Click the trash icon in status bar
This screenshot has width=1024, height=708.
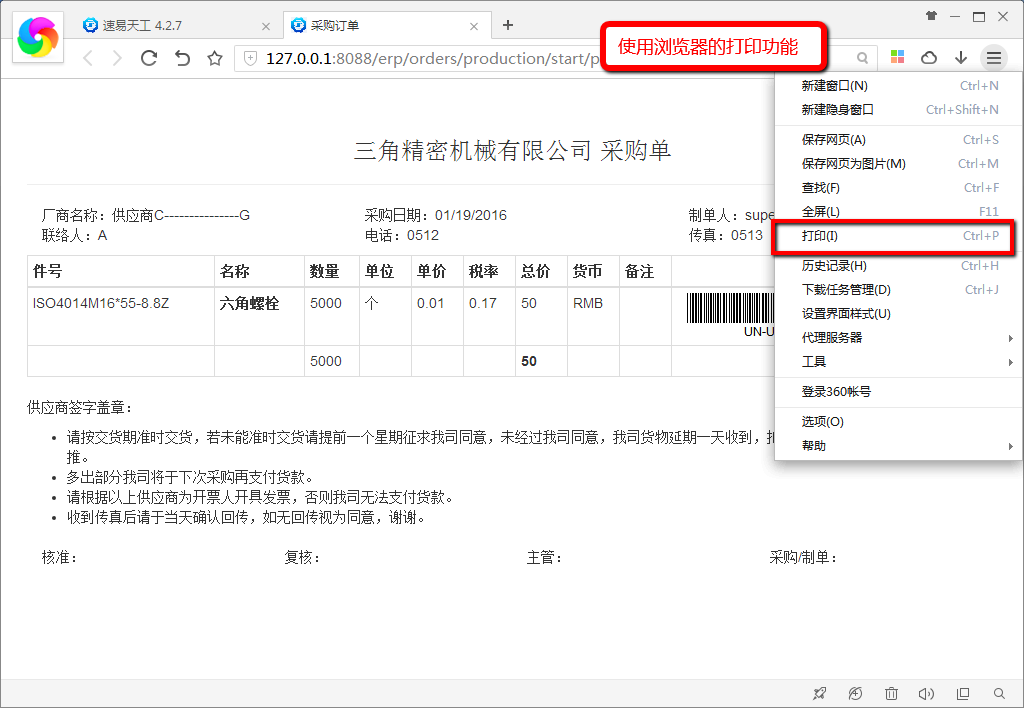(x=891, y=693)
